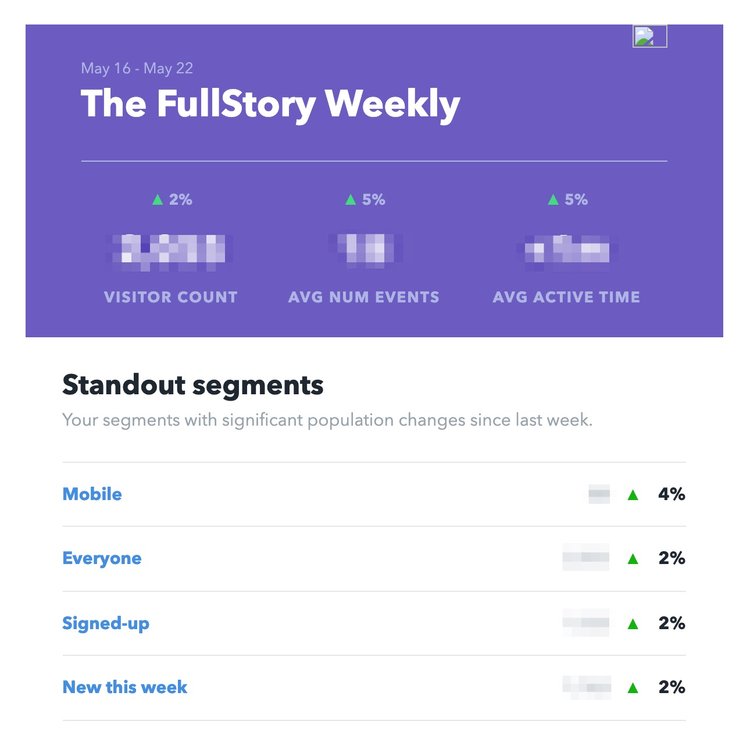750x749 pixels.
Task: Click the Standout segments heading
Action: pos(193,385)
